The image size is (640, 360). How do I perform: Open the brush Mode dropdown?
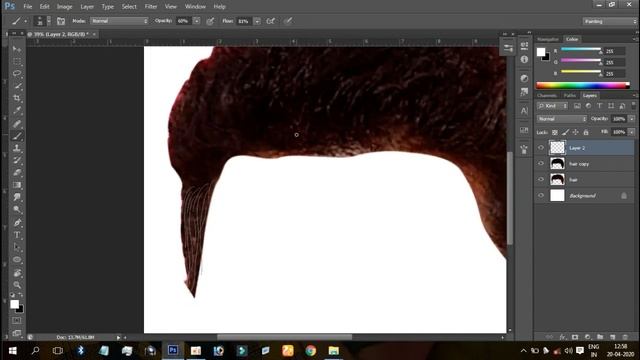click(119, 21)
